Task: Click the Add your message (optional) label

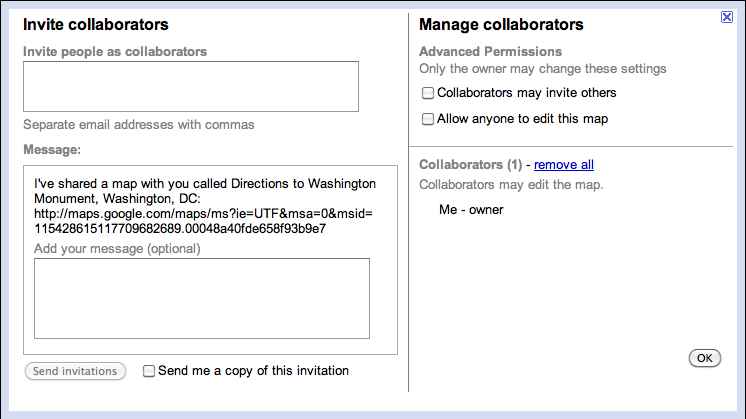Action: (117, 249)
